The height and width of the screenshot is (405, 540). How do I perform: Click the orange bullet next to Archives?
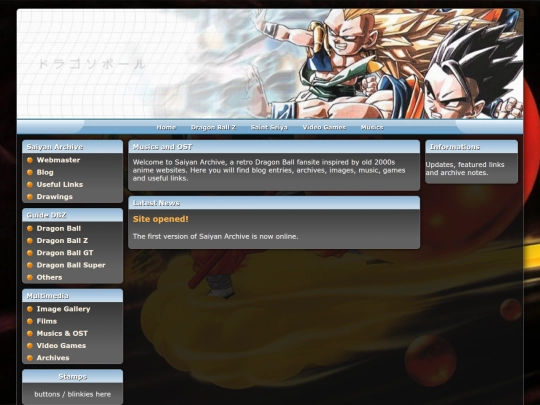[x=30, y=358]
